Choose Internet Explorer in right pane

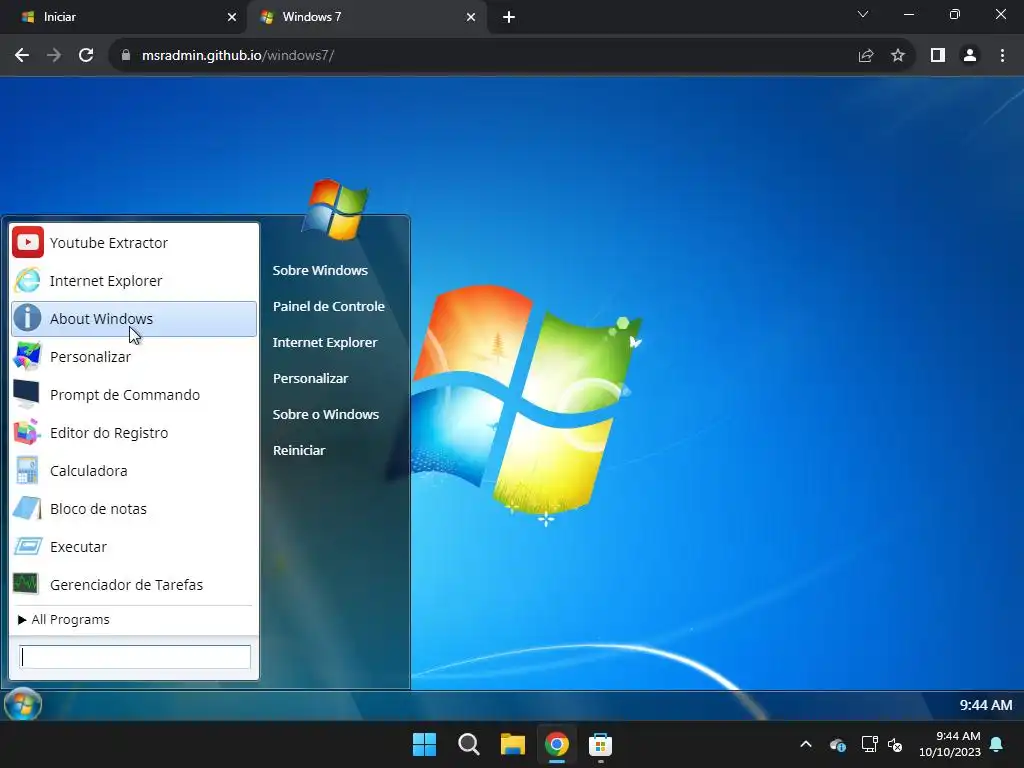pos(325,342)
